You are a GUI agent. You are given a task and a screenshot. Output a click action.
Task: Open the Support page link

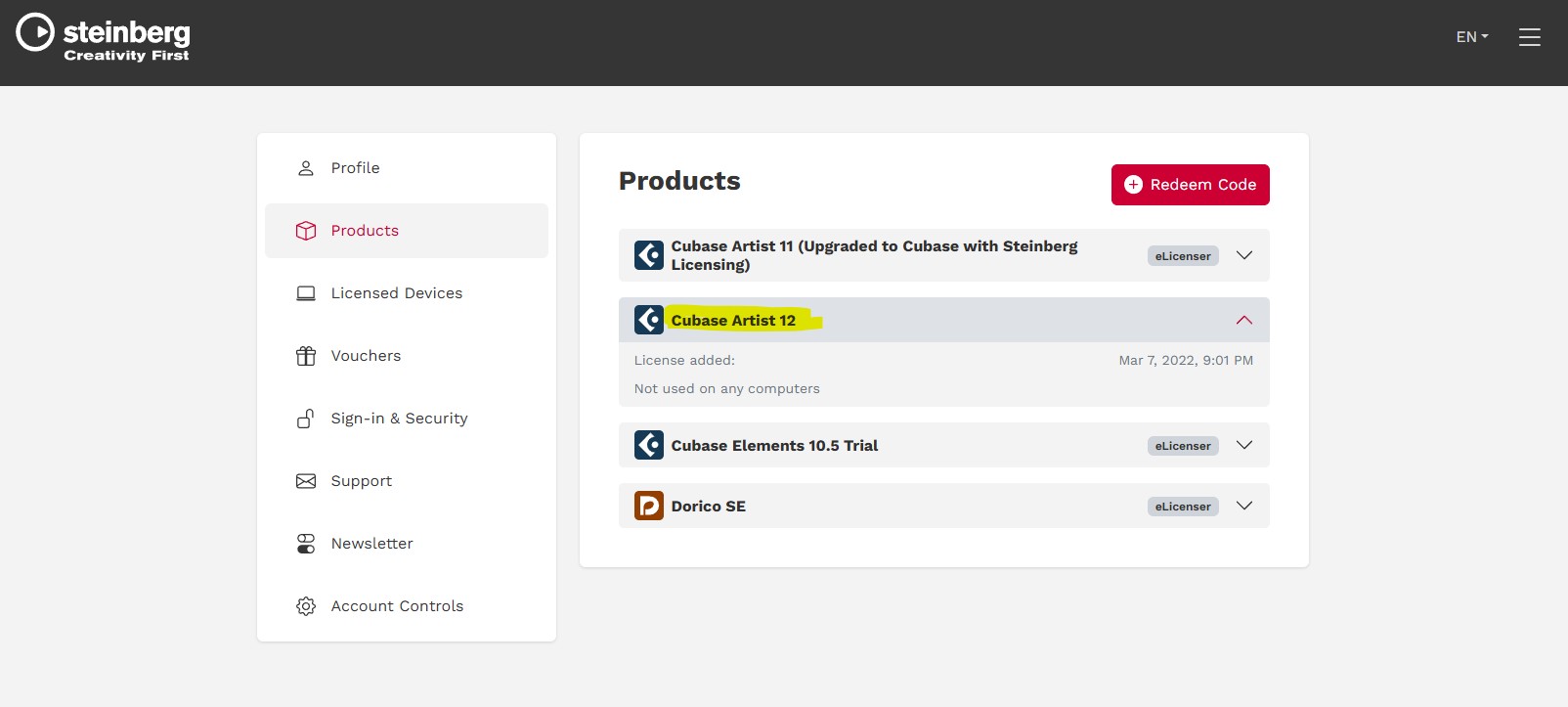(x=361, y=481)
